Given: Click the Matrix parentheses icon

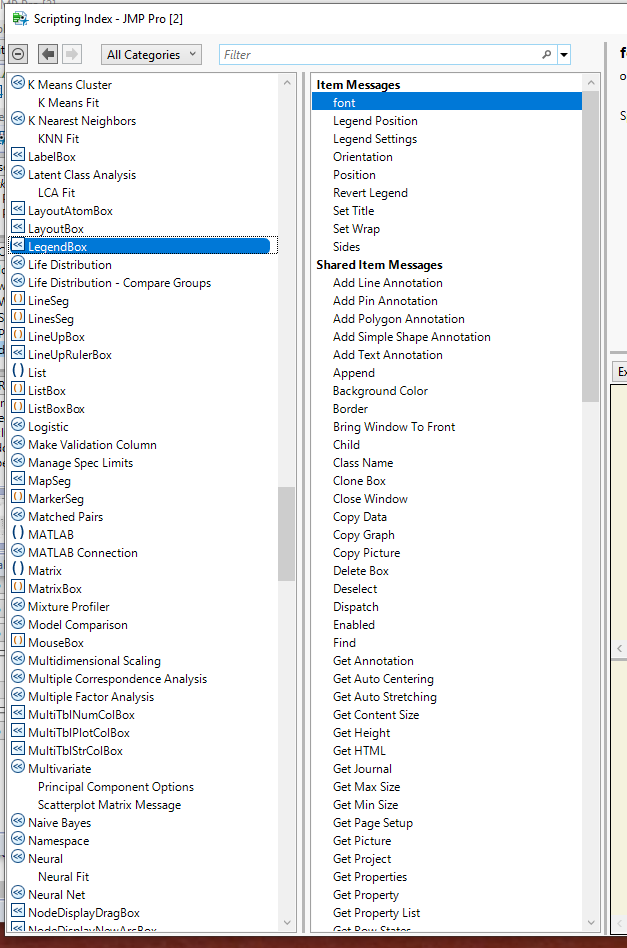Looking at the screenshot, I should click(x=18, y=570).
